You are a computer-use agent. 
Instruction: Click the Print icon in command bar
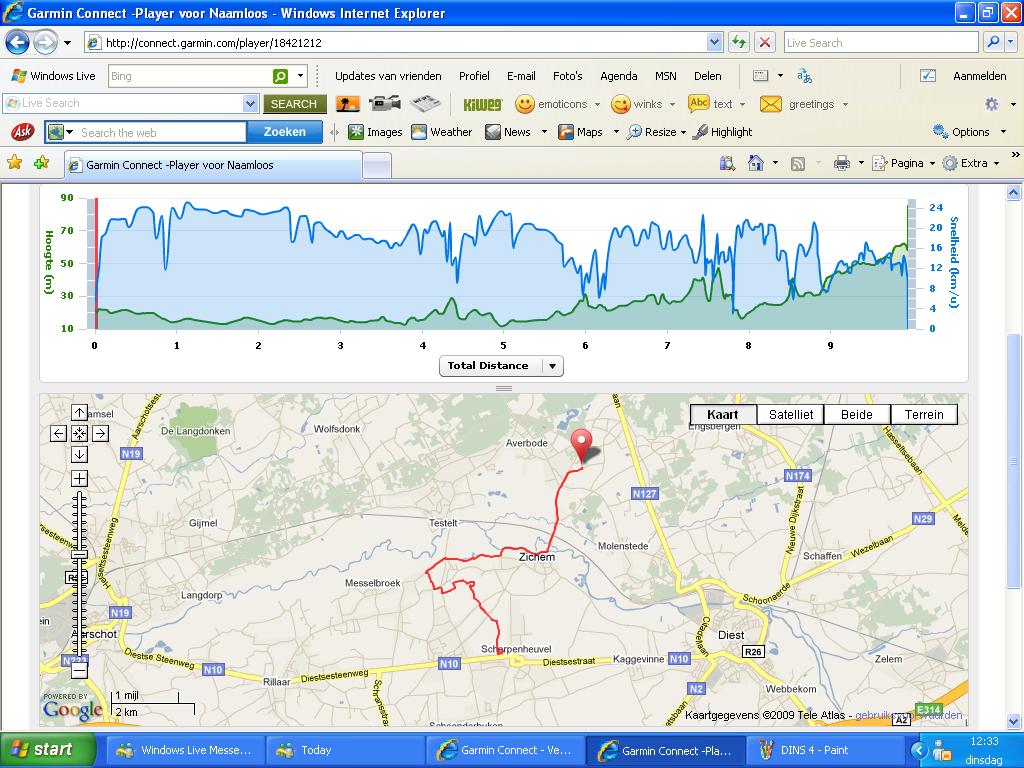click(842, 163)
